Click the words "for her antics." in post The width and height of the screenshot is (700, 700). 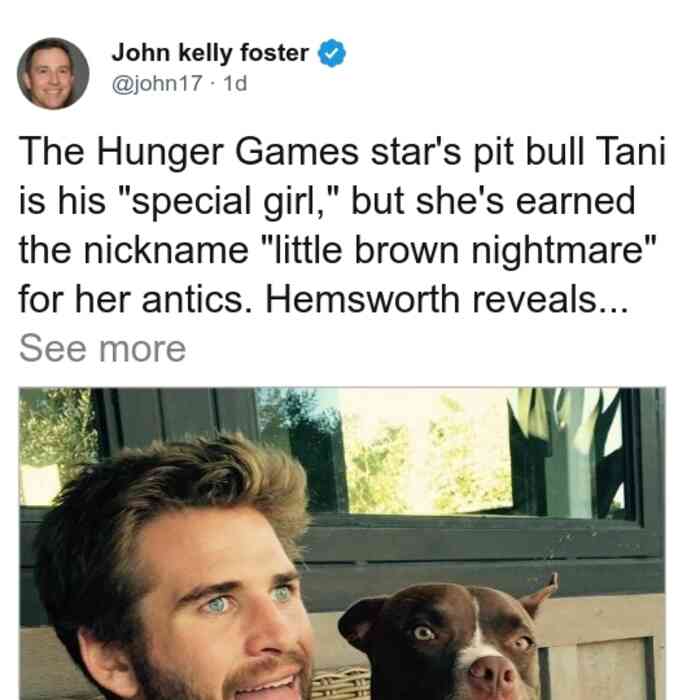(138, 300)
